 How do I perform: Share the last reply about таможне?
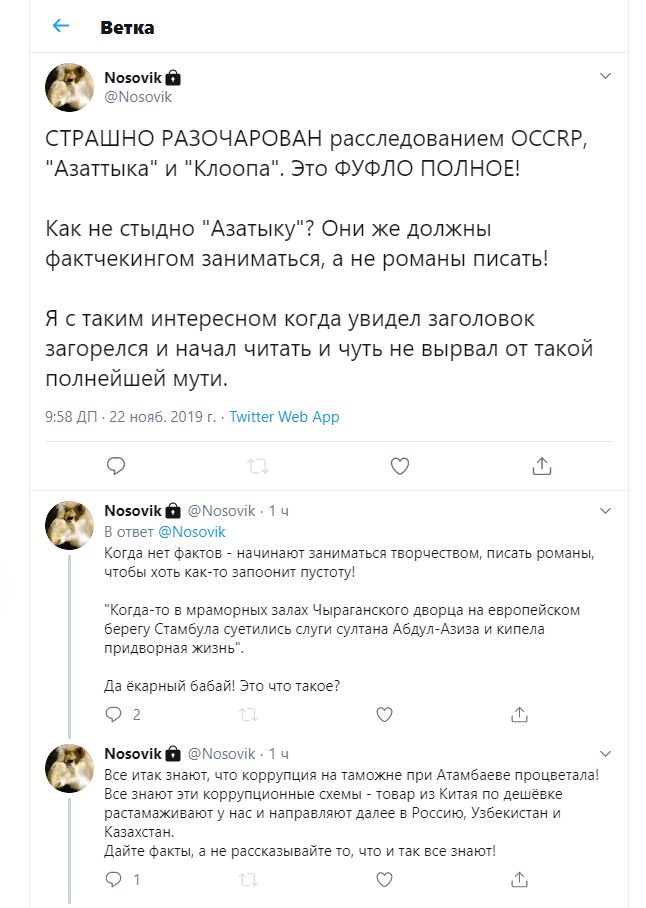[518, 880]
